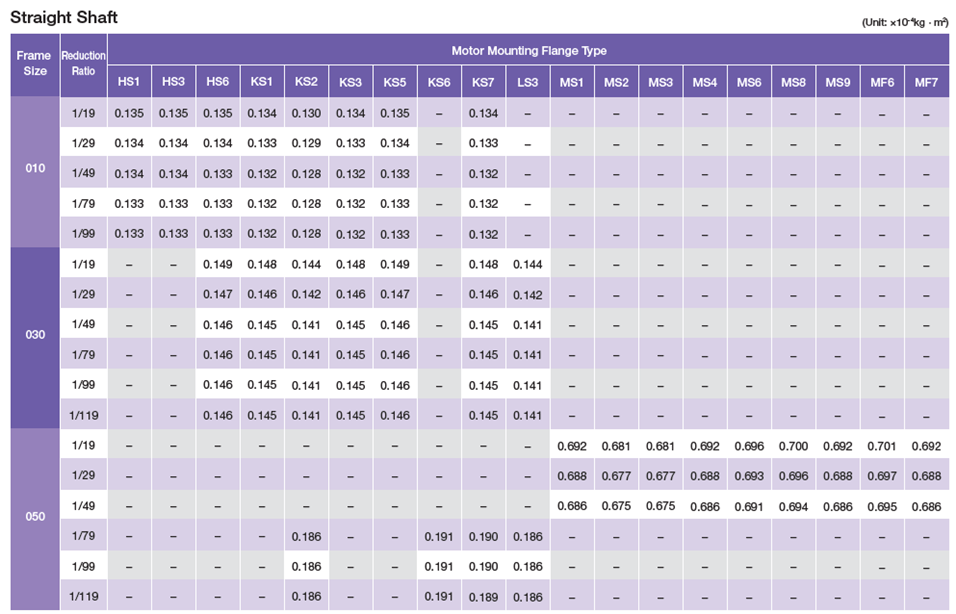Select the Reduction Ratio column header
This screenshot has width=956, height=614.
click(x=83, y=64)
